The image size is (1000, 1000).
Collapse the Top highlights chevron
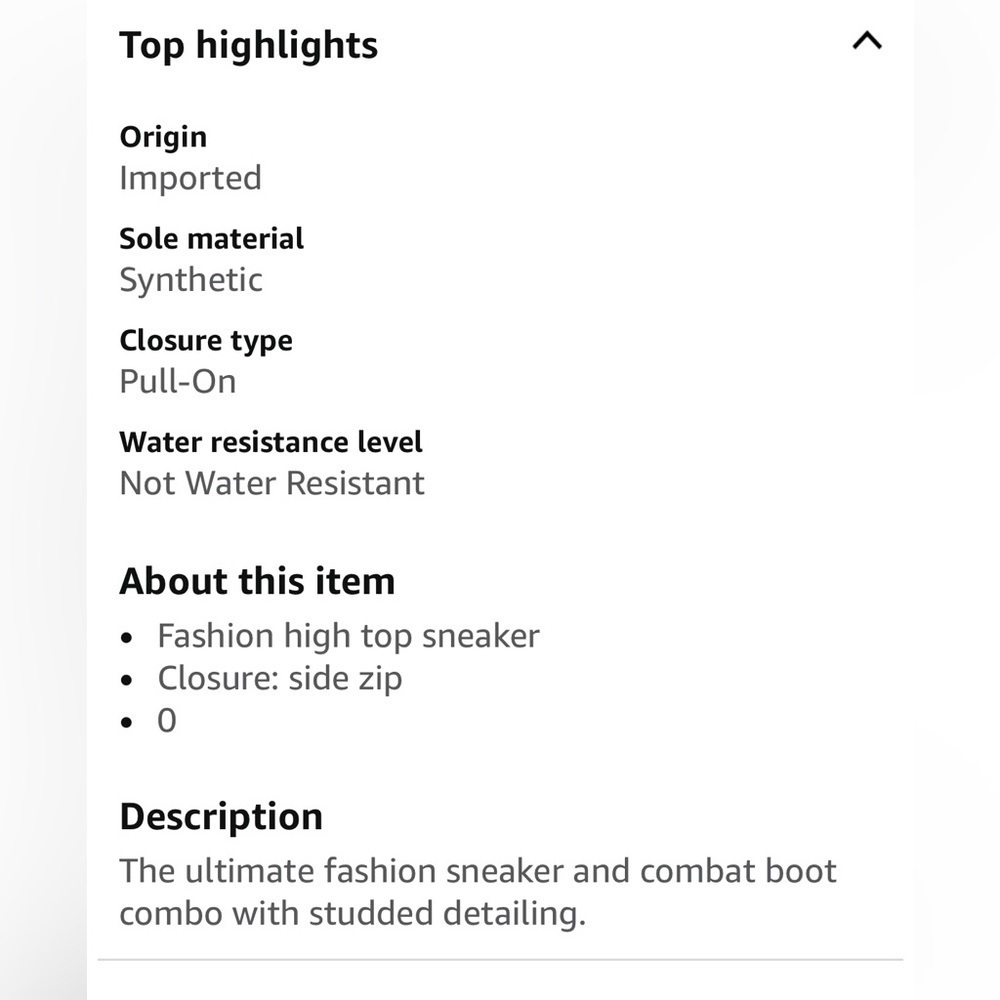[867, 41]
